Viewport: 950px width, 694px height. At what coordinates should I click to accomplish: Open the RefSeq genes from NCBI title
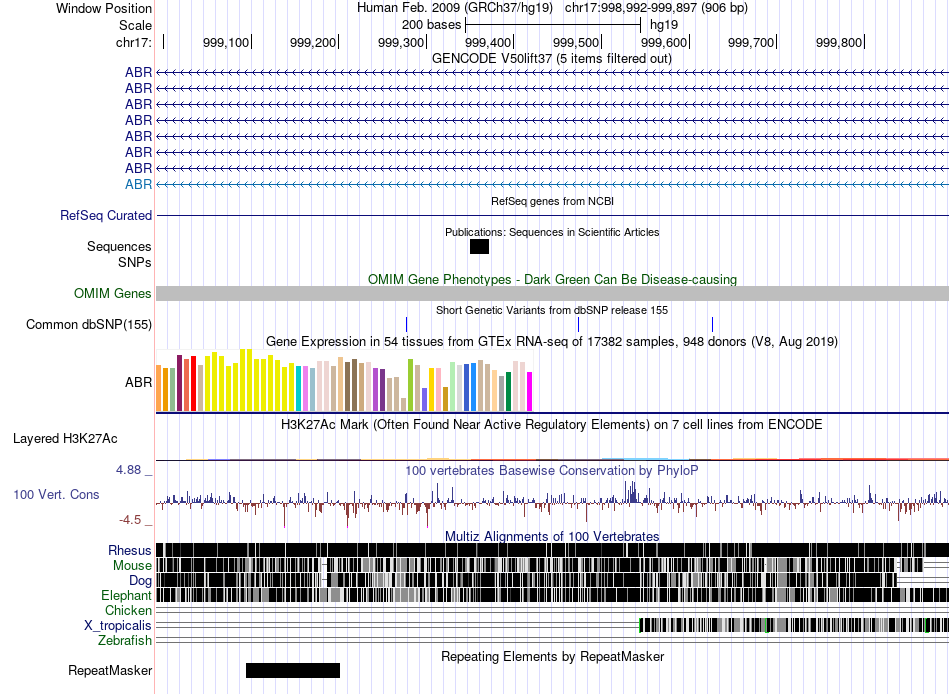tap(552, 201)
